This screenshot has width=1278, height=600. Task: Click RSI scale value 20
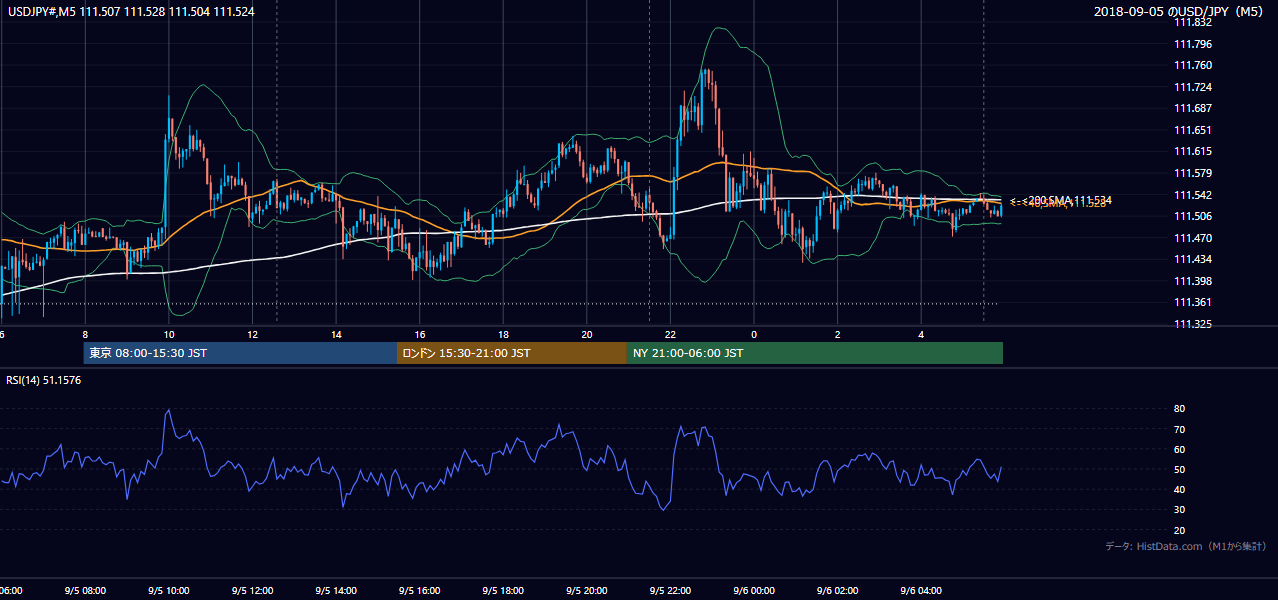point(1179,530)
